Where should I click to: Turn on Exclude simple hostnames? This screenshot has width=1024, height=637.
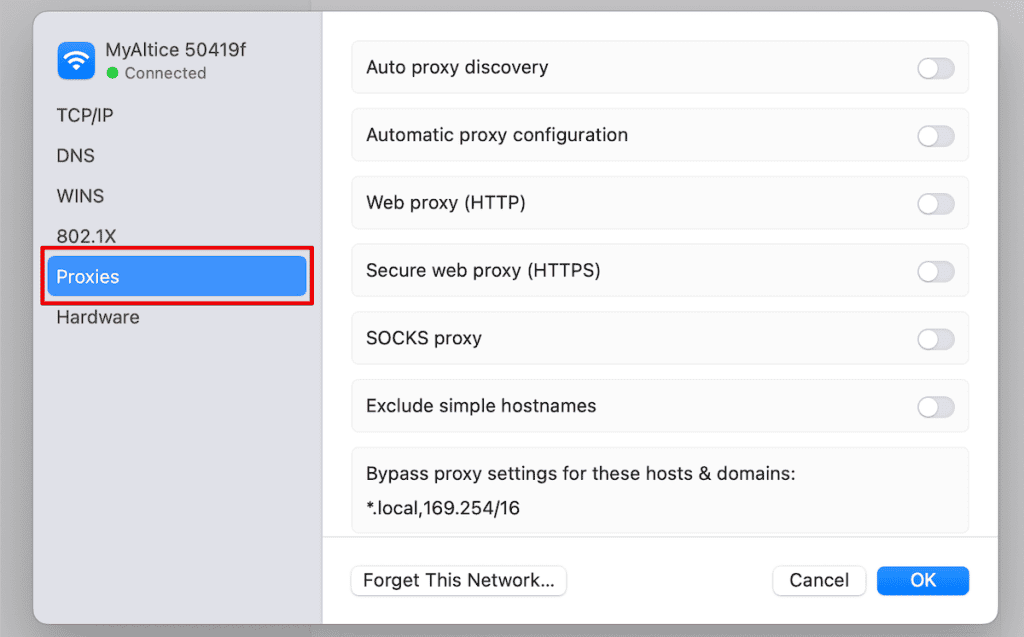pos(936,406)
